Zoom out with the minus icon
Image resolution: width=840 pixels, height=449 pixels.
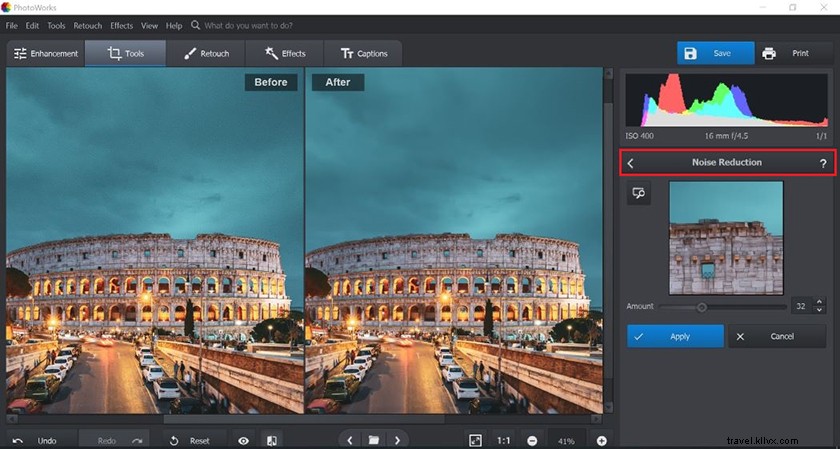point(532,441)
